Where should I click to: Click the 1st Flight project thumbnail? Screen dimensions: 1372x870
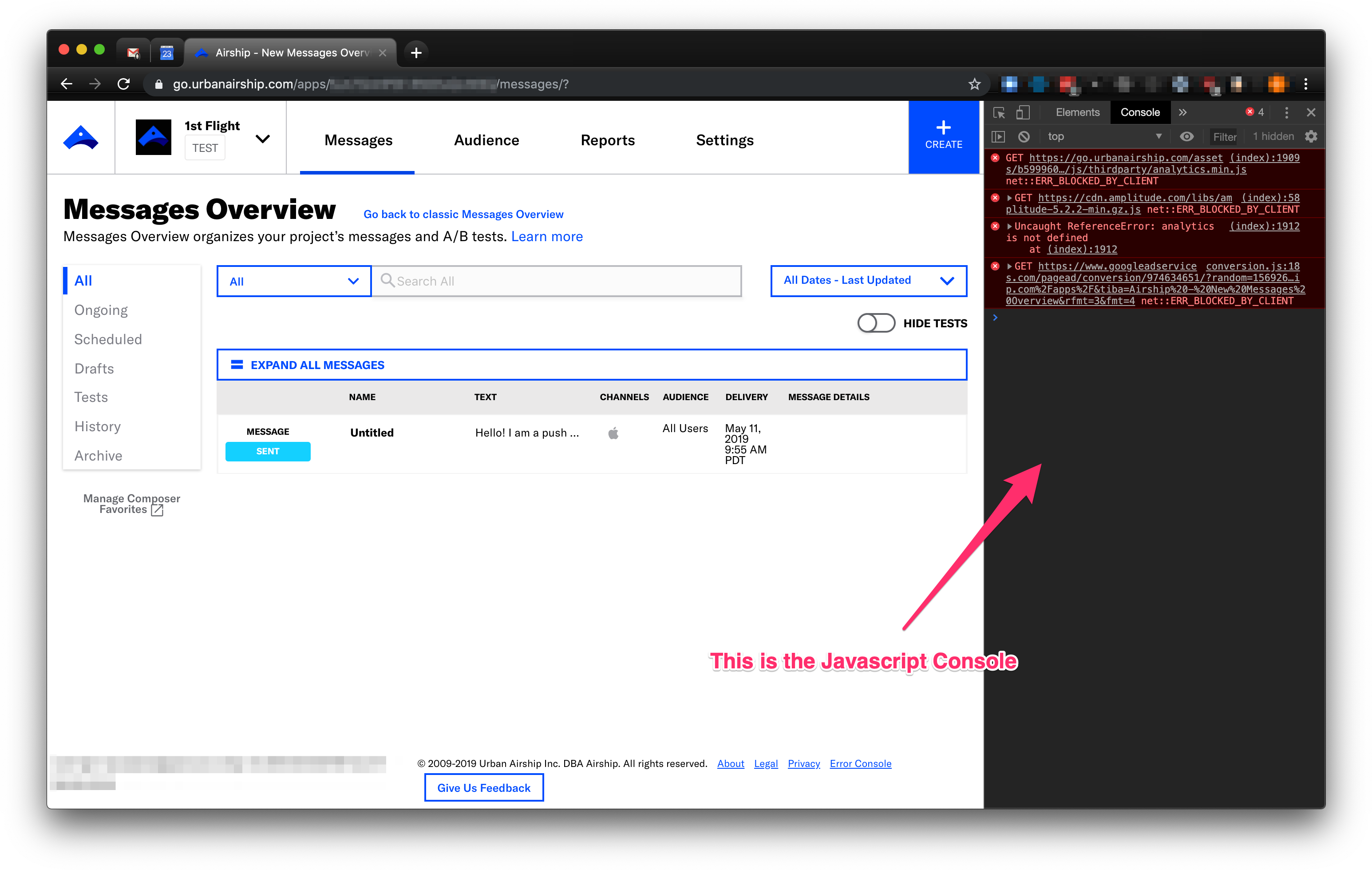(153, 137)
